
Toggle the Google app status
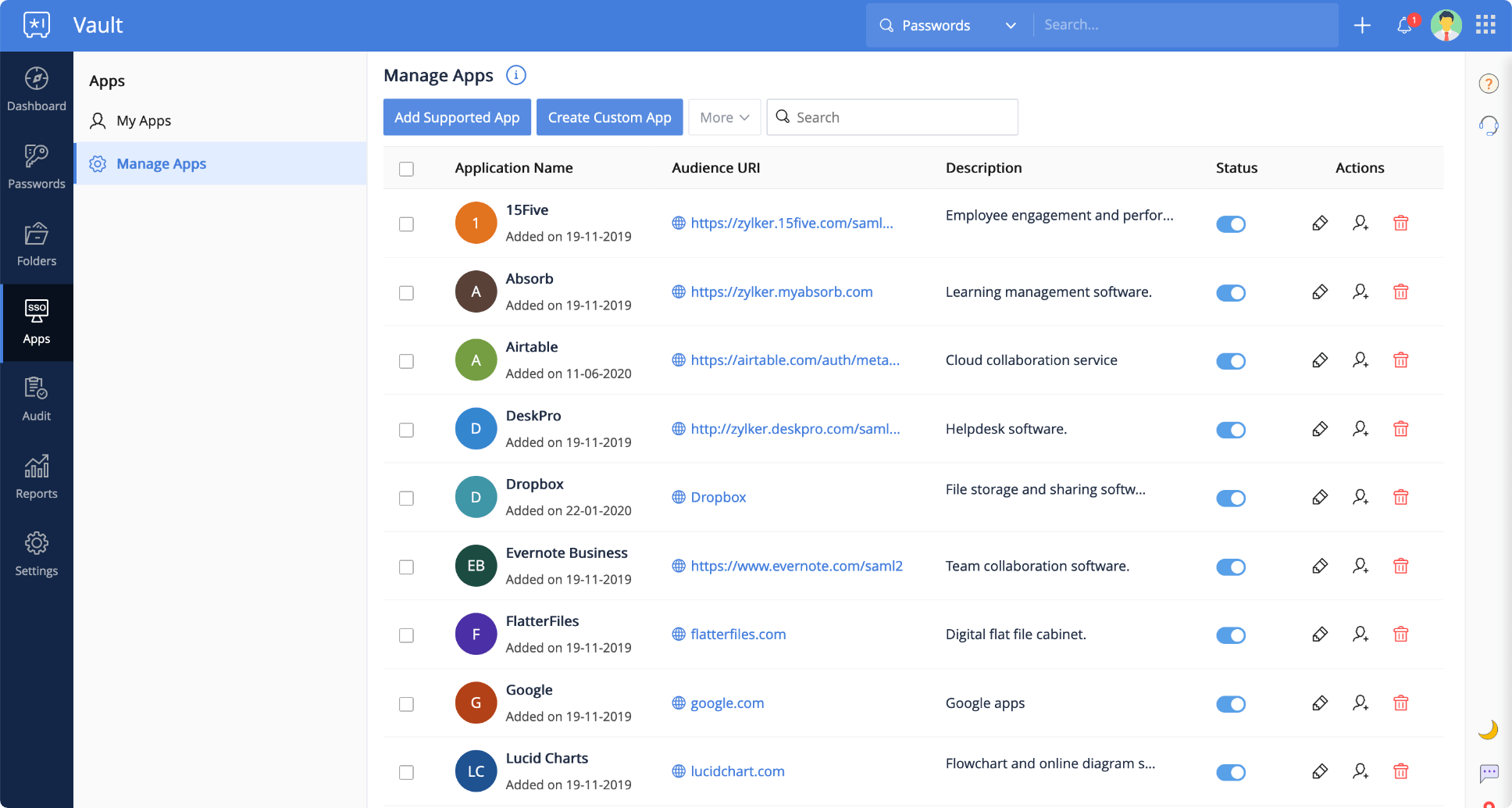1231,704
